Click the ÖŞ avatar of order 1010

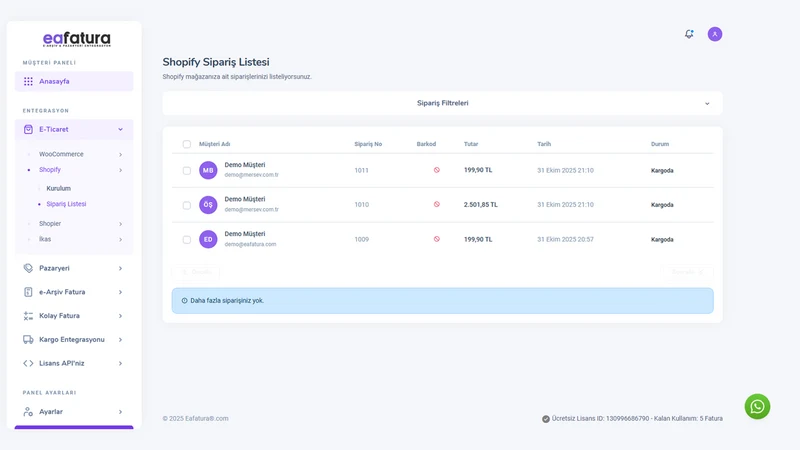(208, 205)
